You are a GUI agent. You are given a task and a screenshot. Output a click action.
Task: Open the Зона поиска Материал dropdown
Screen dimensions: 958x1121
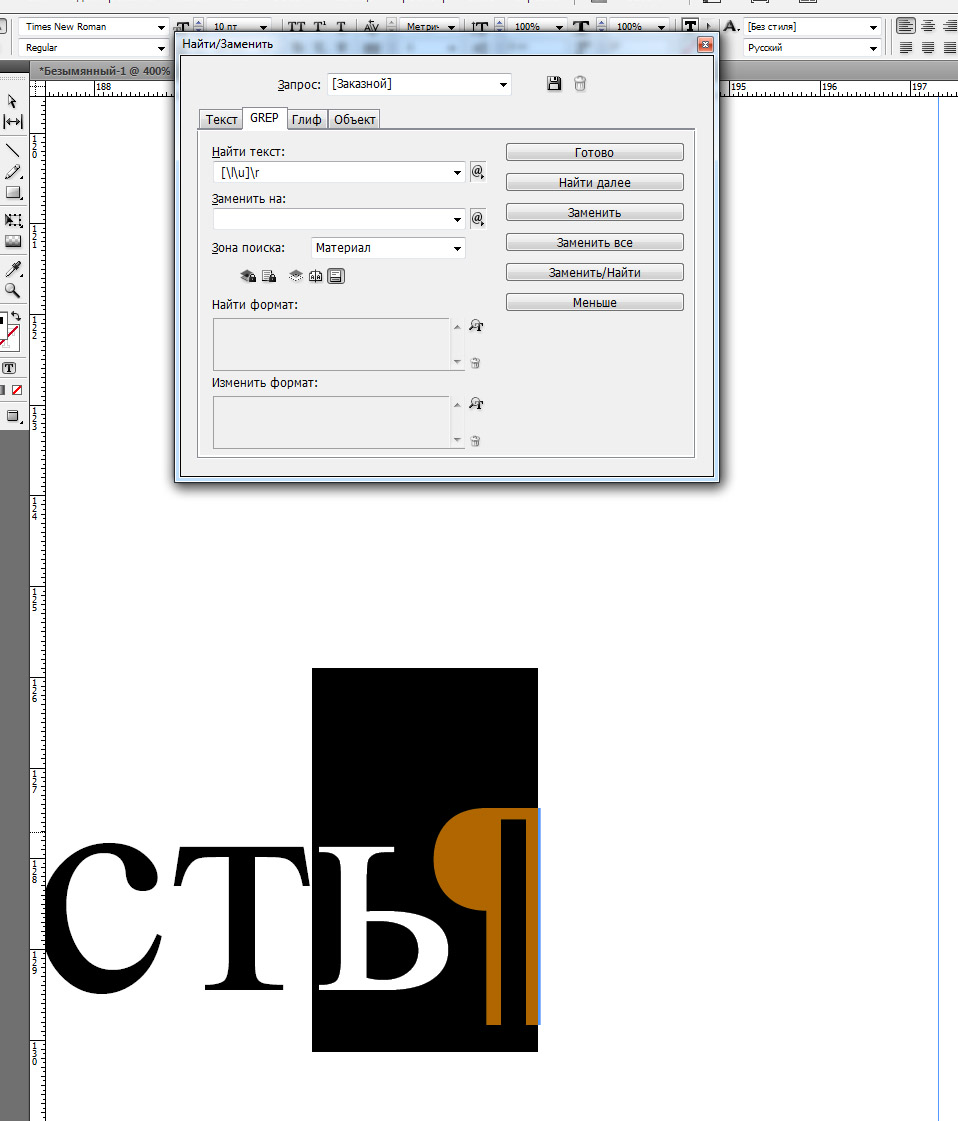[458, 248]
